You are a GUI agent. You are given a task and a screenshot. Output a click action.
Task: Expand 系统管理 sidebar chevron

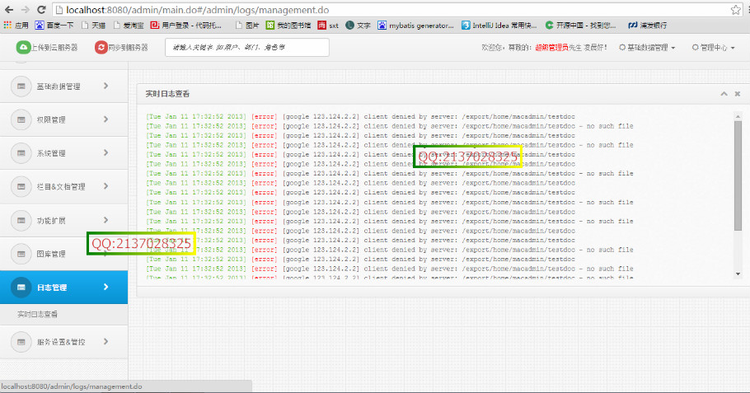click(106, 153)
